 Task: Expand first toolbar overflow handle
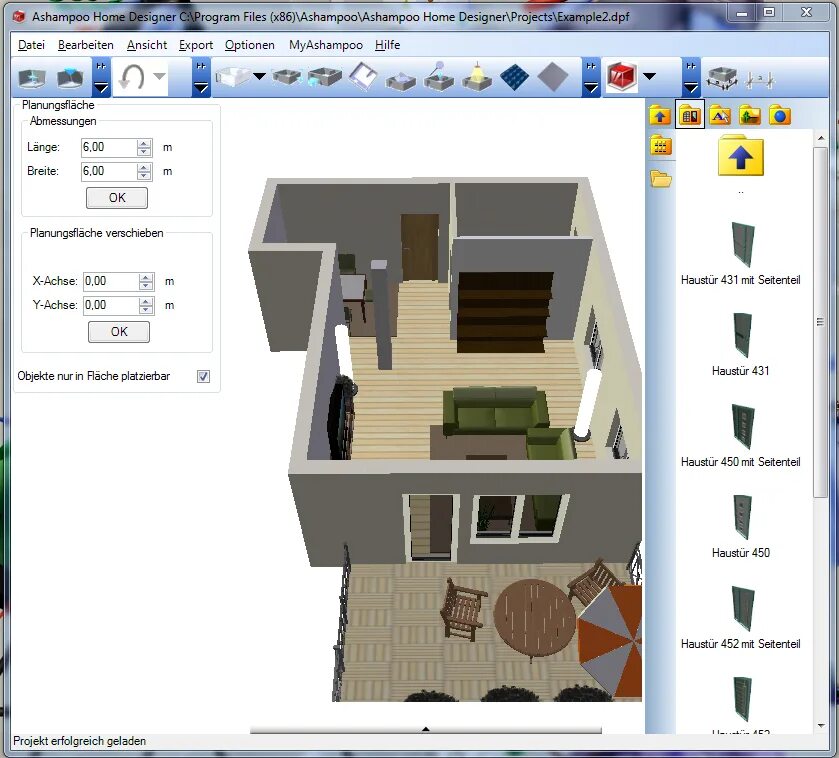tap(101, 77)
